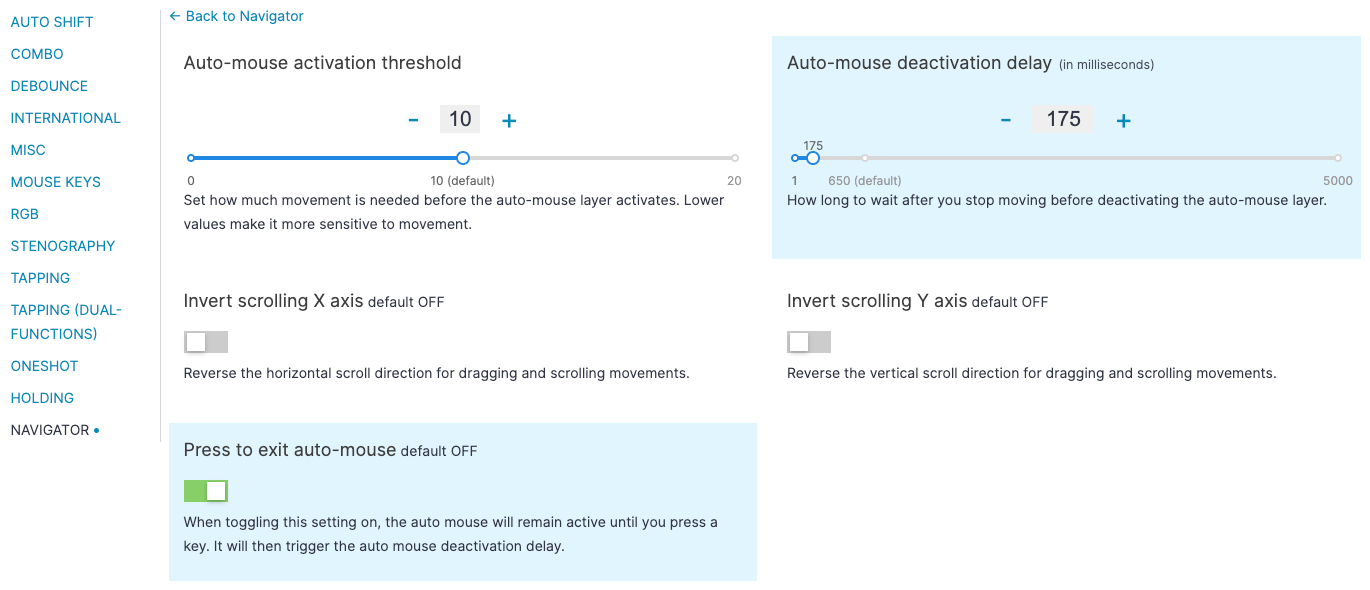
Task: Click the activation threshold value field
Action: pos(460,119)
